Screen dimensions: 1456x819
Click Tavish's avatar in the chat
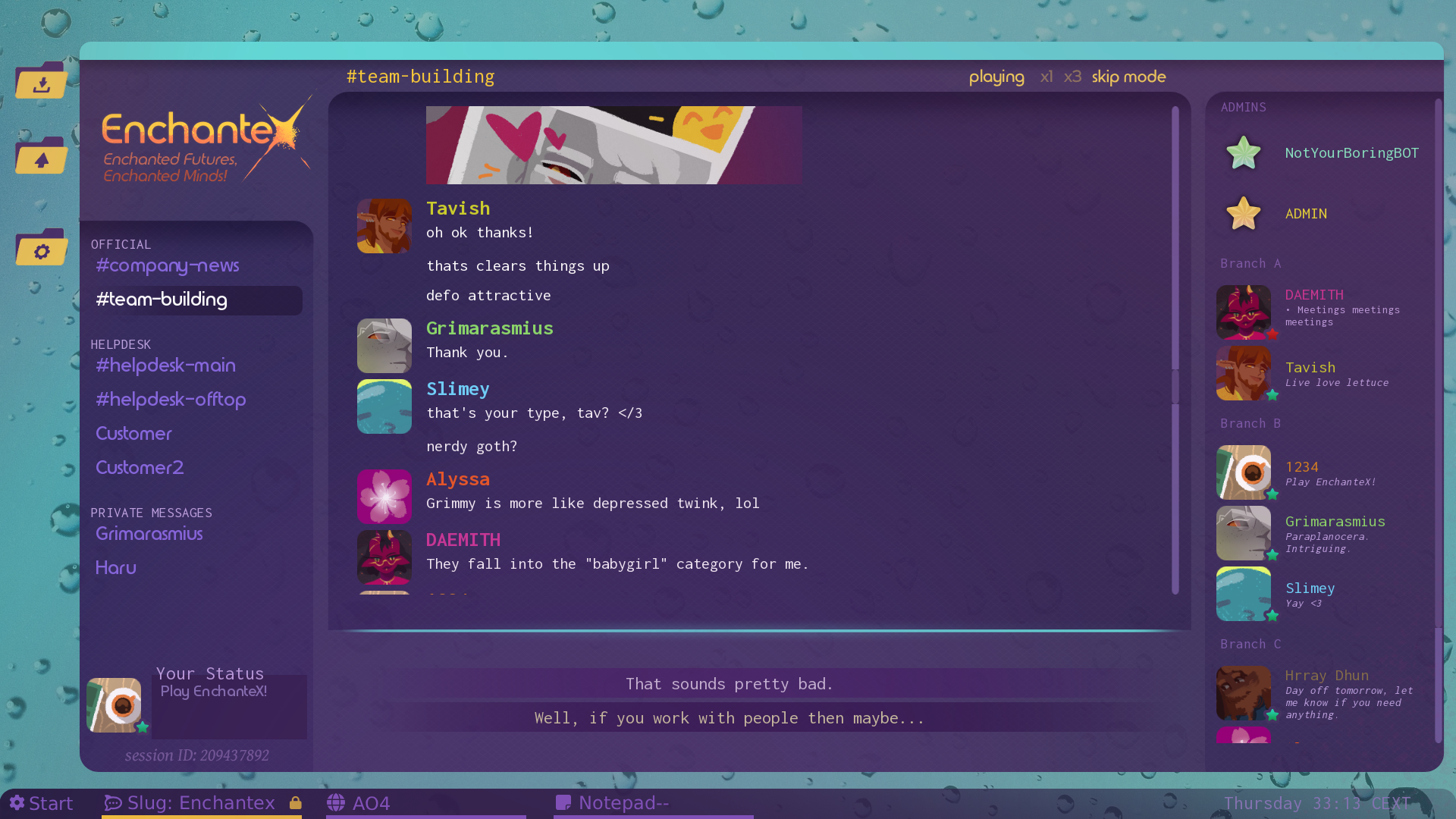coord(384,226)
